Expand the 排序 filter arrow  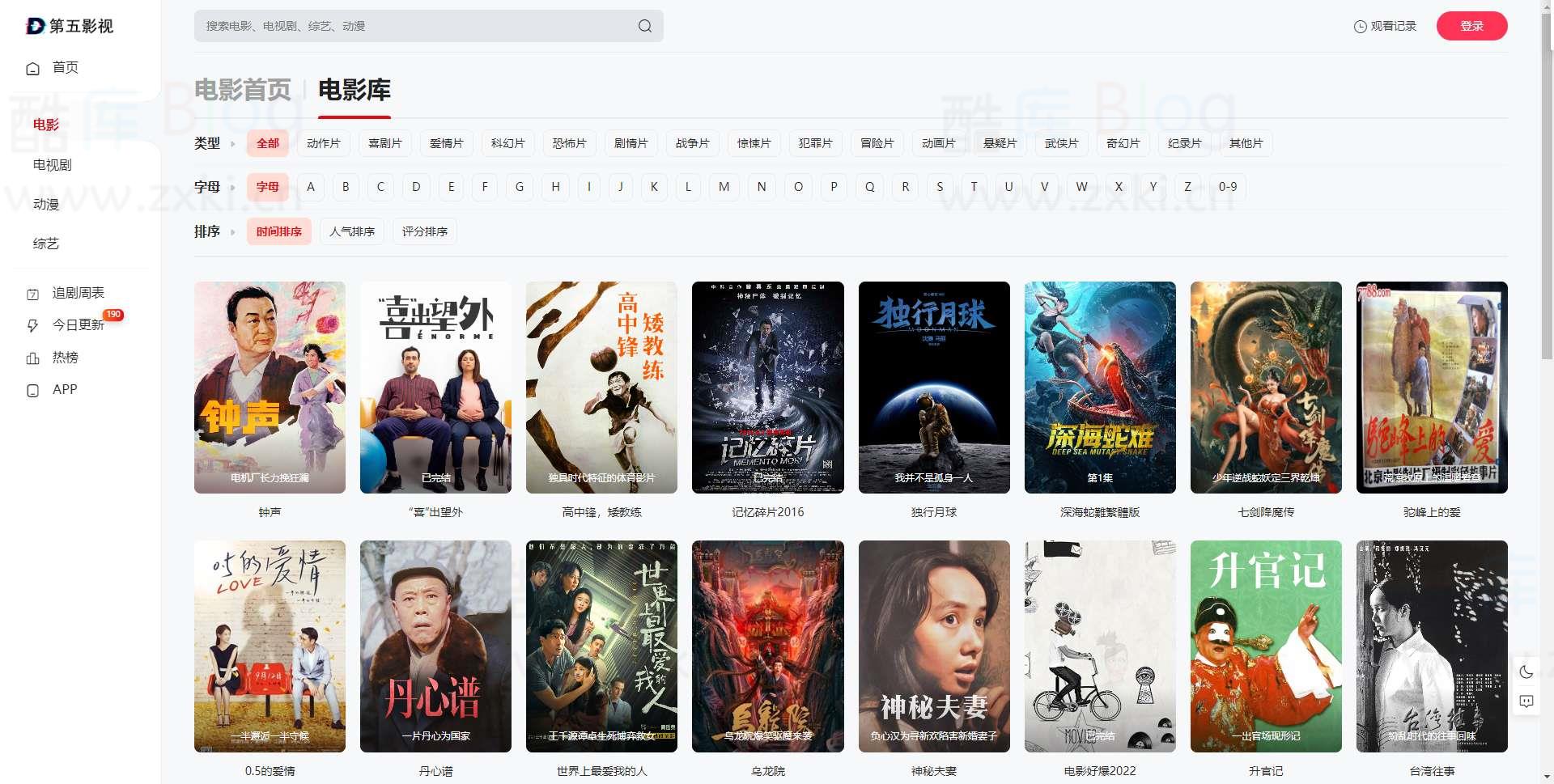point(233,232)
